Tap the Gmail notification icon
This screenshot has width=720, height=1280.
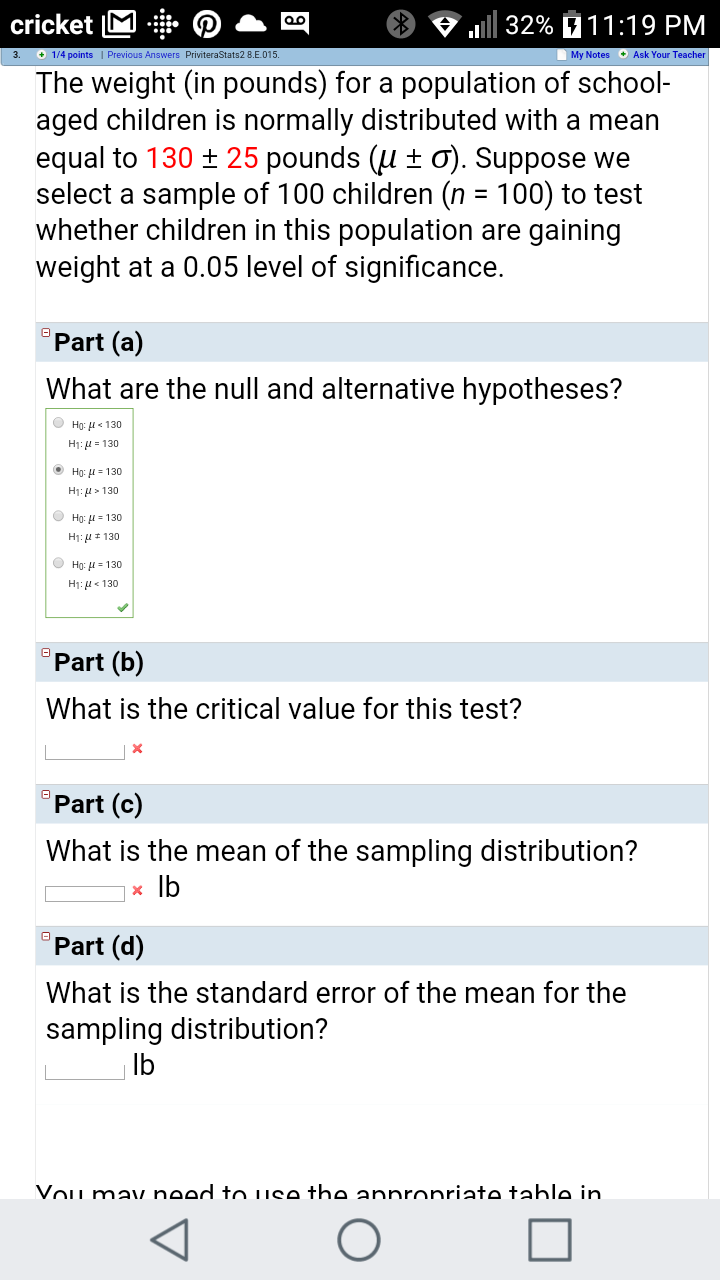pyautogui.click(x=121, y=24)
